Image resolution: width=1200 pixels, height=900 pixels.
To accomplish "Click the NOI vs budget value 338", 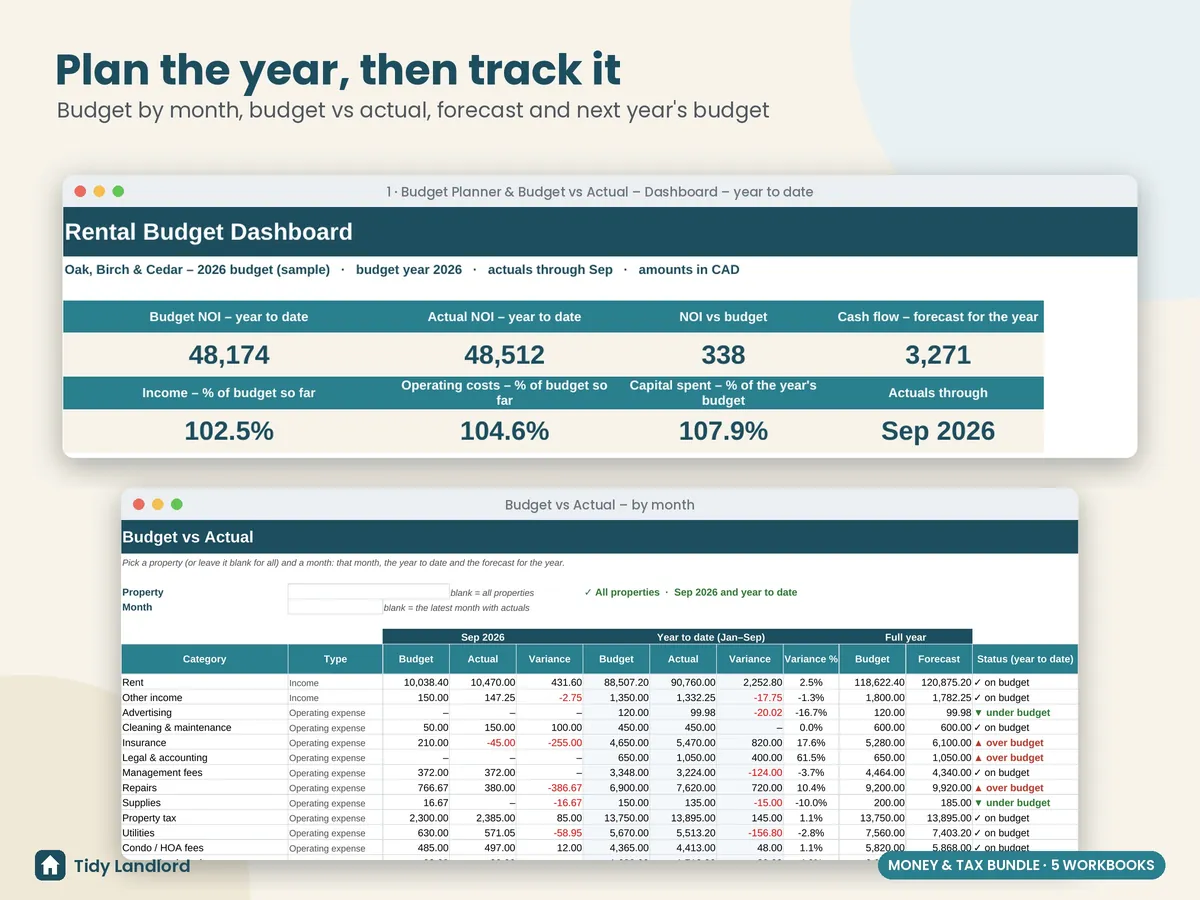I will tap(723, 355).
